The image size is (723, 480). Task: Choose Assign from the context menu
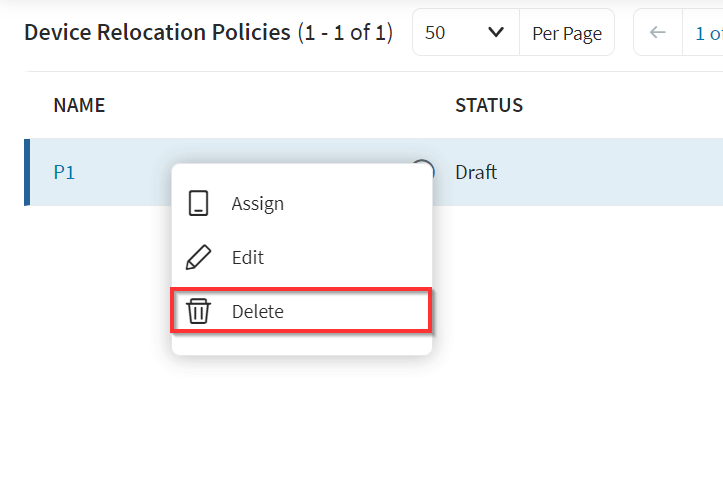pyautogui.click(x=257, y=203)
